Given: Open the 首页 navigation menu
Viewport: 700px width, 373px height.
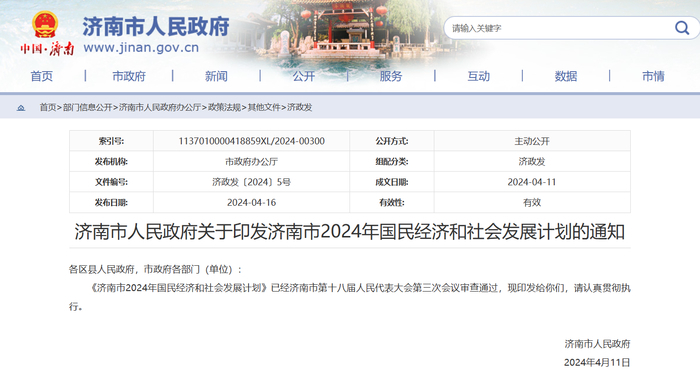Looking at the screenshot, I should click(42, 76).
